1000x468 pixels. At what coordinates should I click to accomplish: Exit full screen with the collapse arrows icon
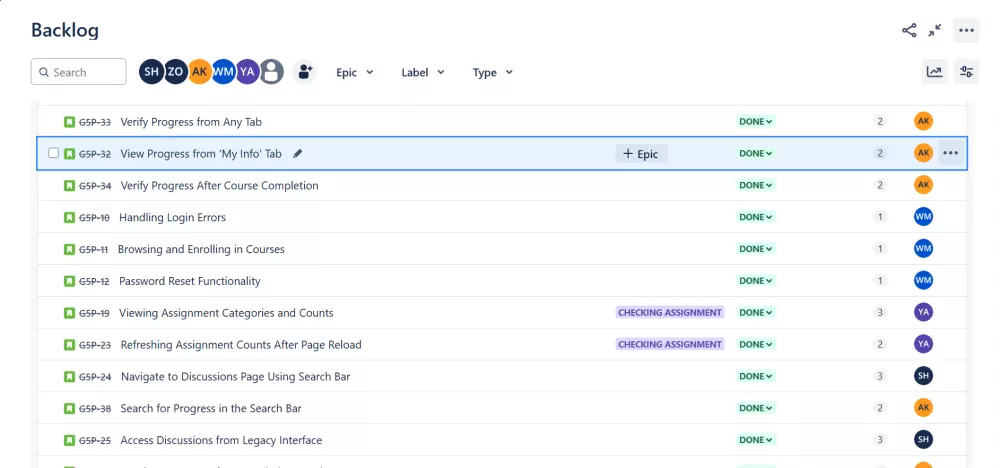tap(935, 30)
